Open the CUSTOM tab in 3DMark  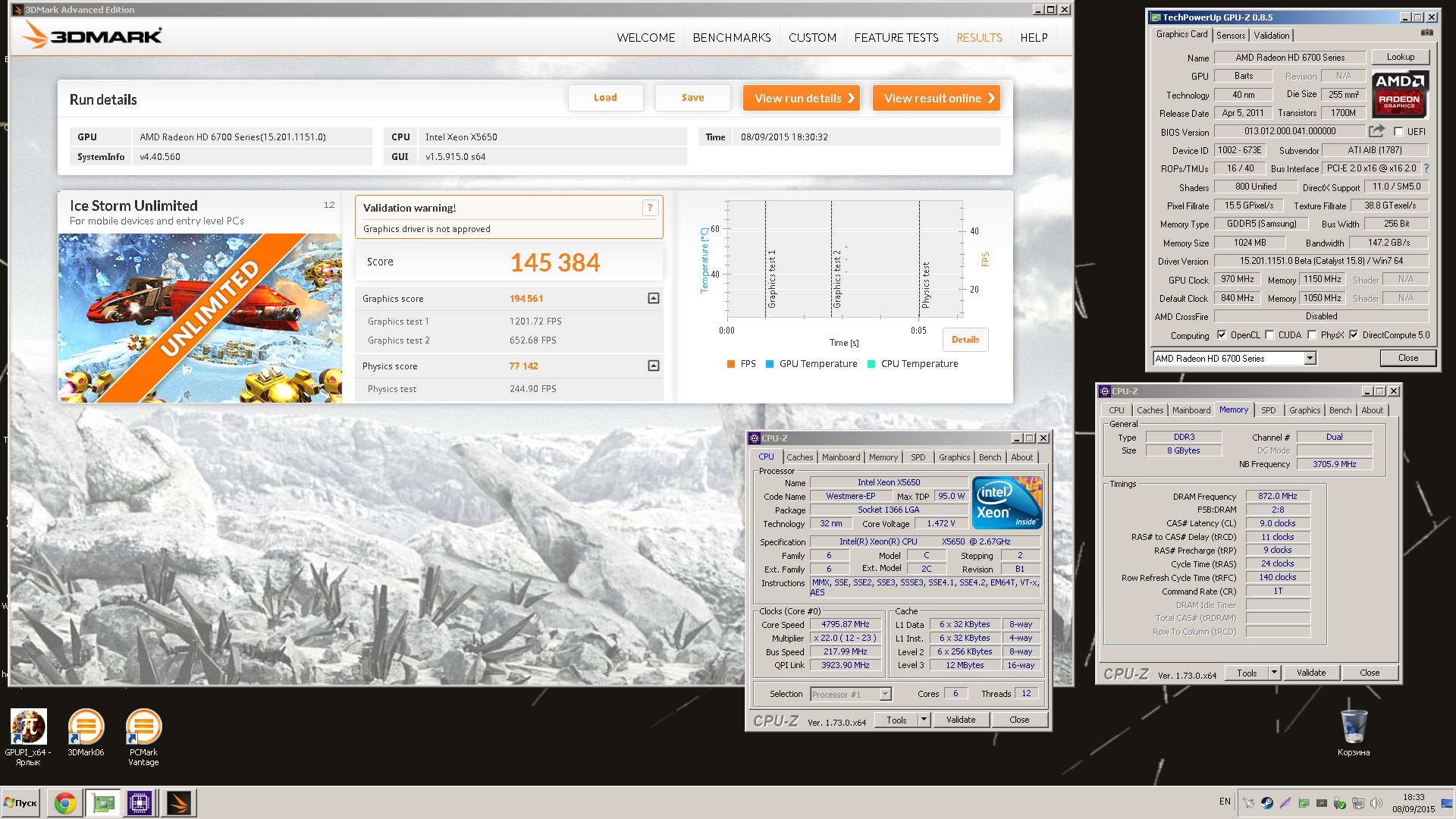[x=812, y=37]
